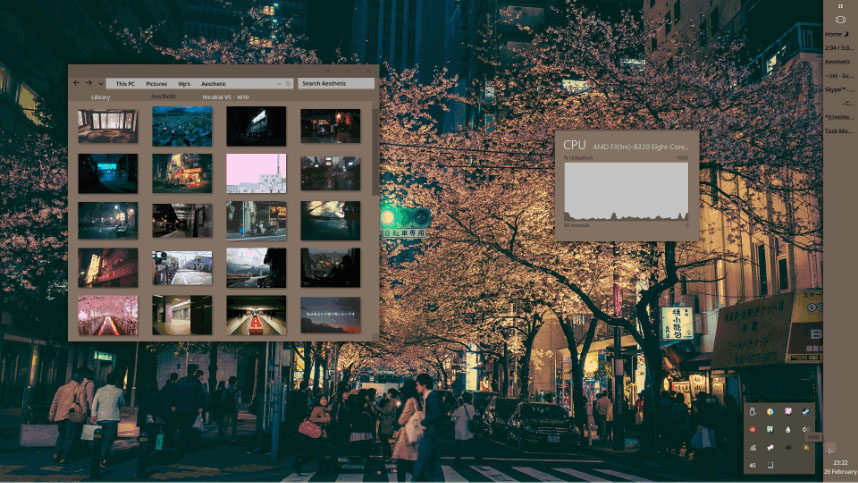Switch to the ~.txt - Su... taskbar window

(x=838, y=75)
